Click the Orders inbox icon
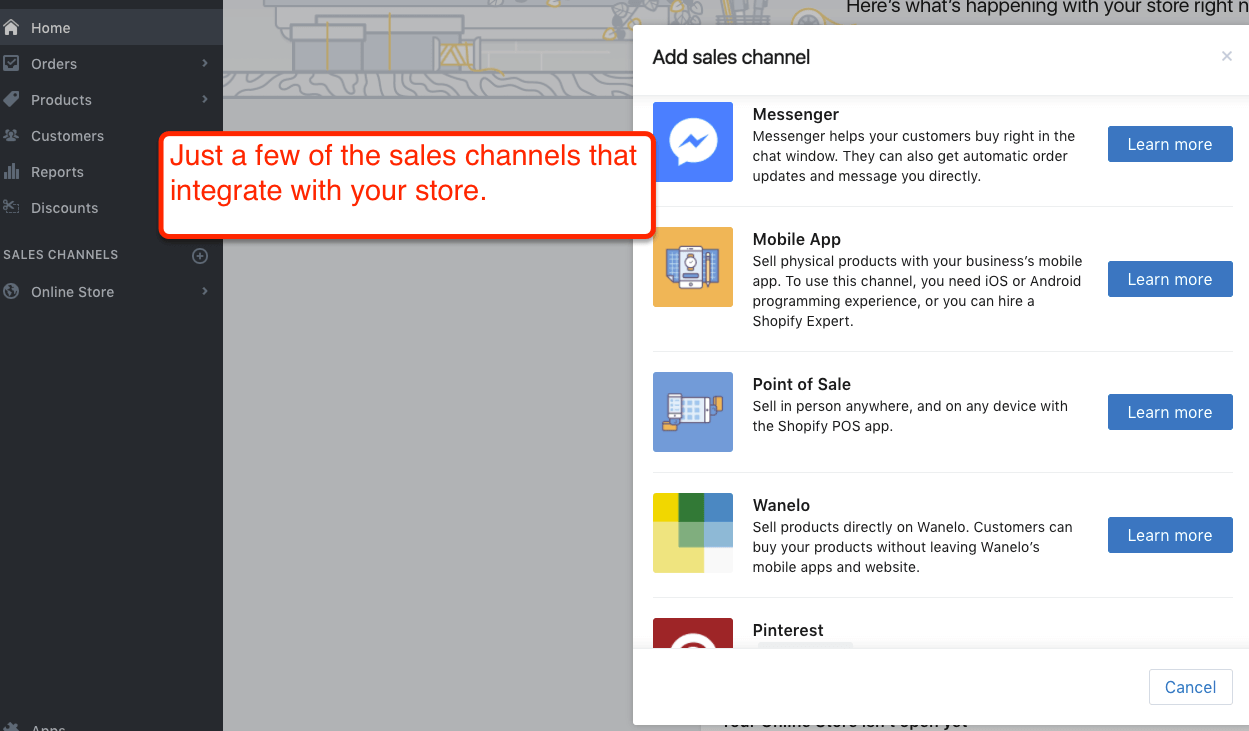 11,63
